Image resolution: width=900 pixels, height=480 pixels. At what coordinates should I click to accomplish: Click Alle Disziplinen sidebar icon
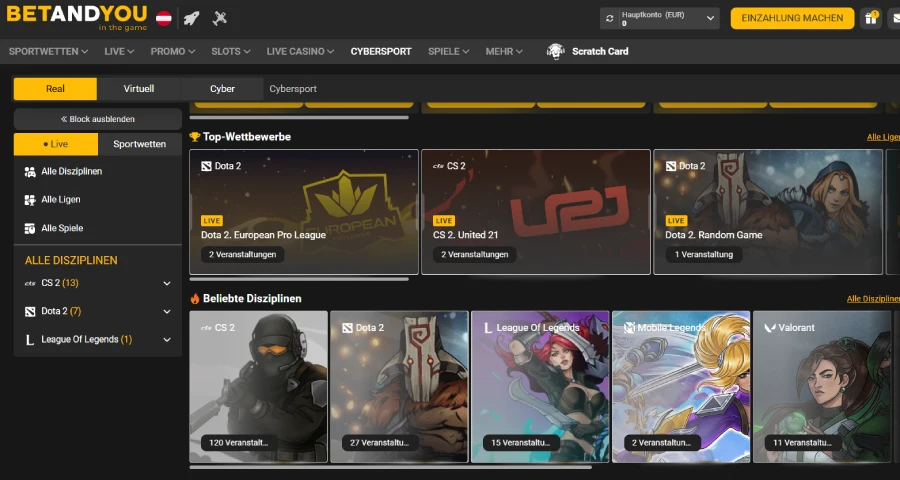tap(30, 172)
